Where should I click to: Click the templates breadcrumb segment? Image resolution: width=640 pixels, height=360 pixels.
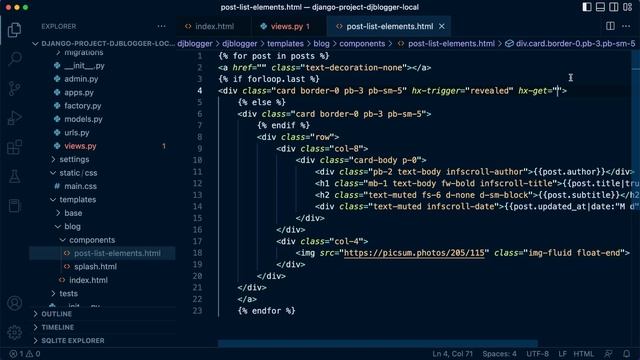click(x=285, y=43)
